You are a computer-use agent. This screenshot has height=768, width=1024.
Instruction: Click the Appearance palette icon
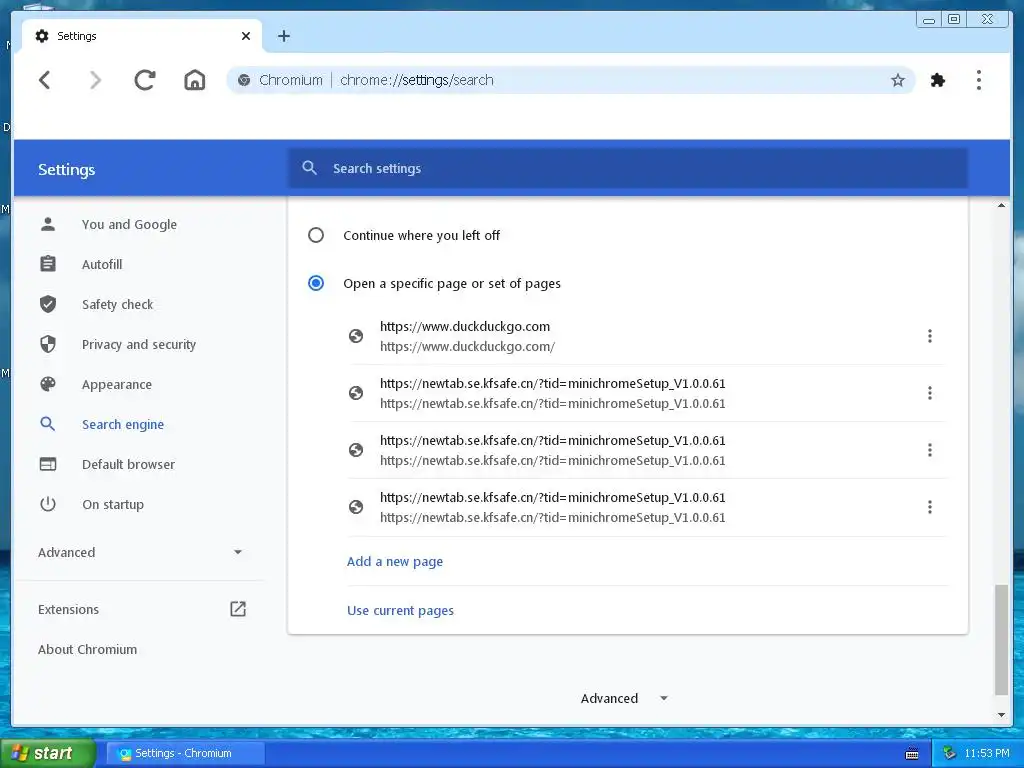pyautogui.click(x=48, y=384)
